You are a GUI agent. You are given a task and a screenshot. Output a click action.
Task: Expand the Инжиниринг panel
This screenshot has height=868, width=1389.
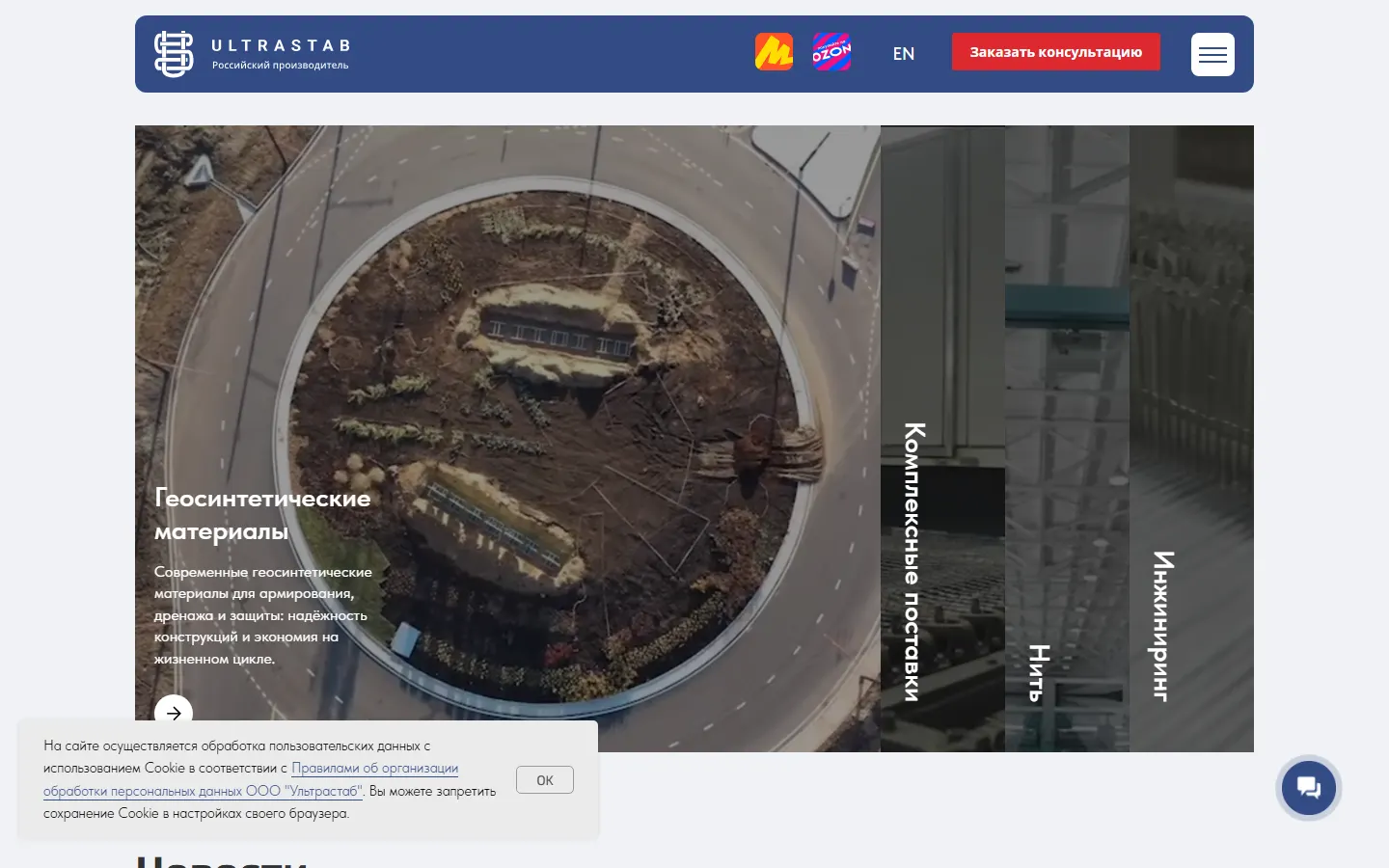point(1191,439)
